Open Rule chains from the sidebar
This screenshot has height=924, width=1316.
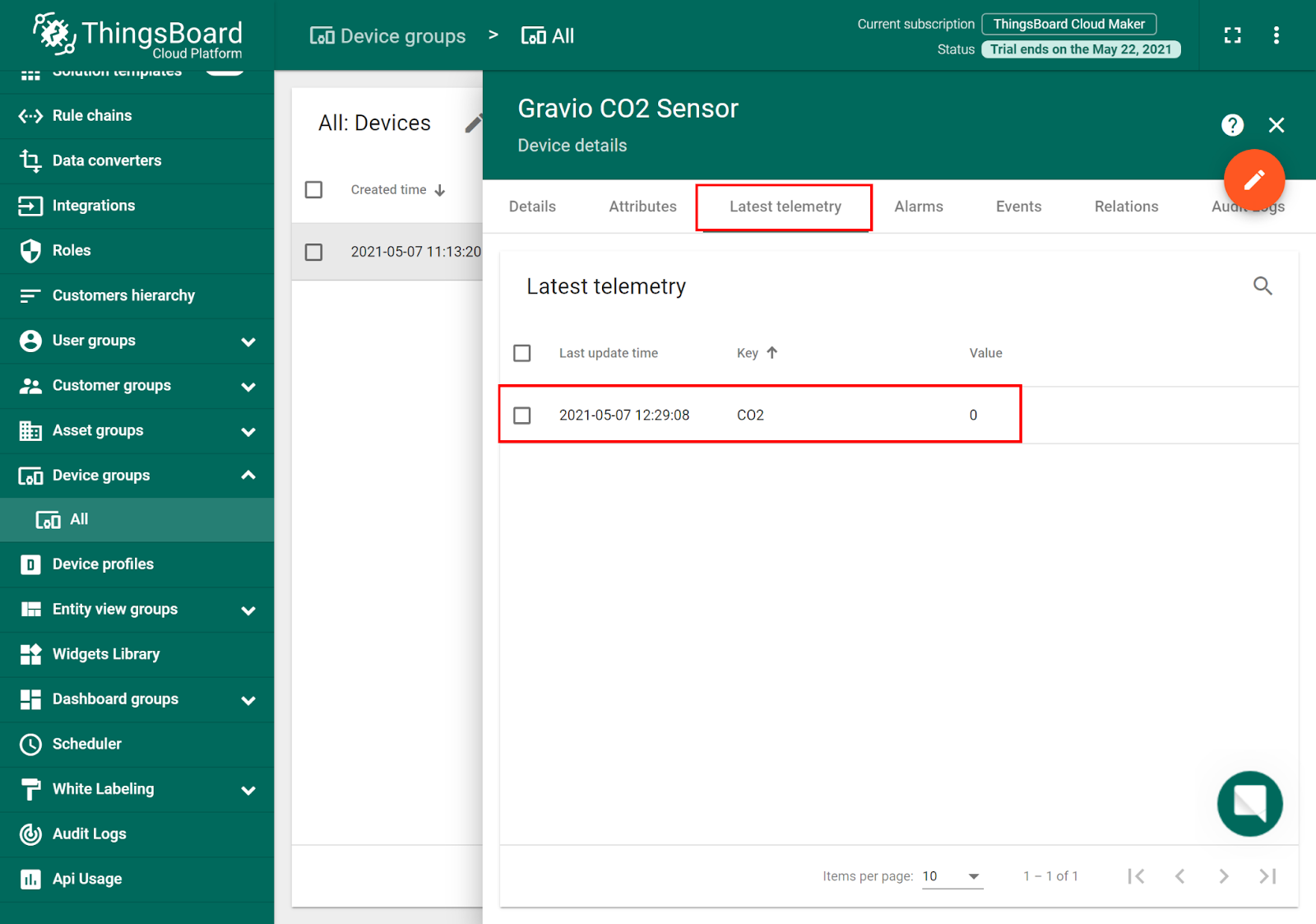(92, 115)
